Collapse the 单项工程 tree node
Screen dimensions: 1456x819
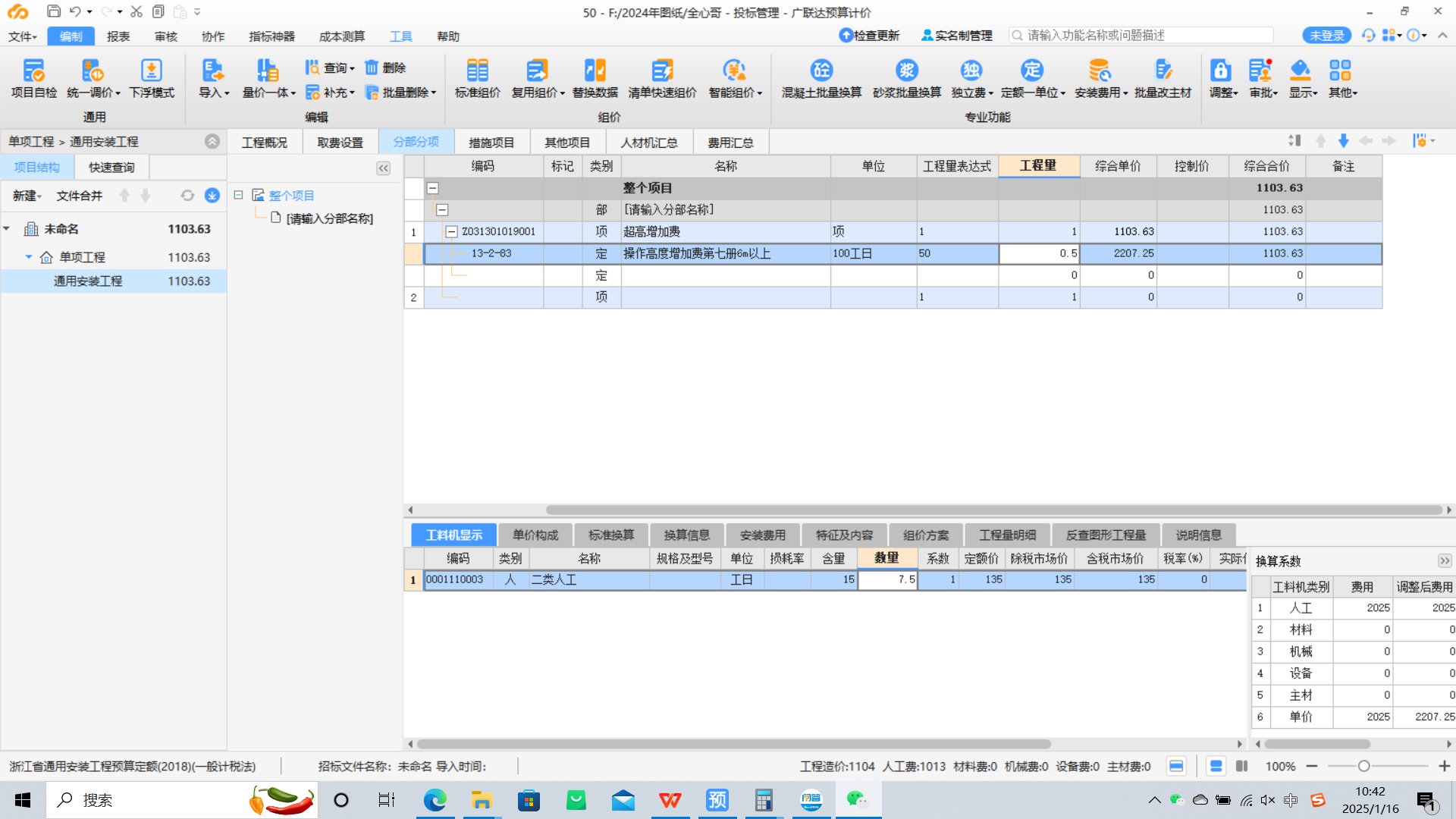pos(29,257)
